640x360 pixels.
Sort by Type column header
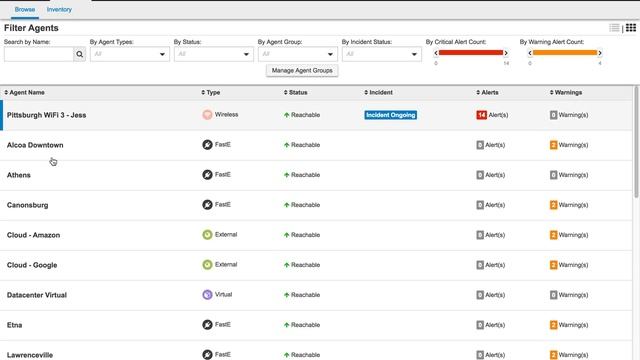211,93
